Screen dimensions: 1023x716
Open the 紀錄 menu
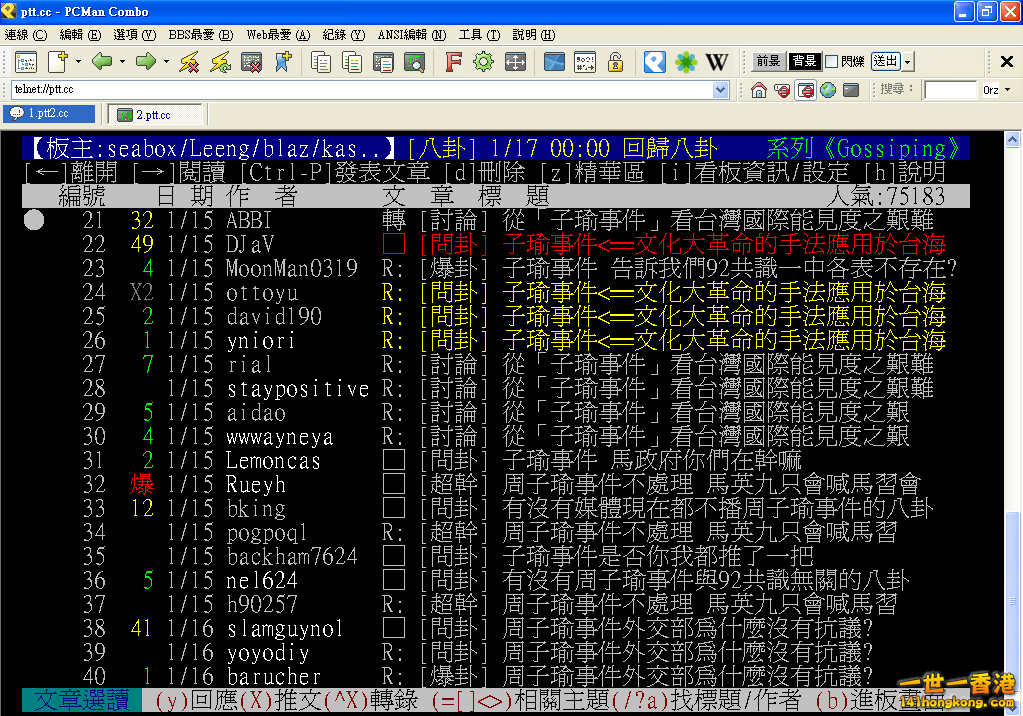344,35
